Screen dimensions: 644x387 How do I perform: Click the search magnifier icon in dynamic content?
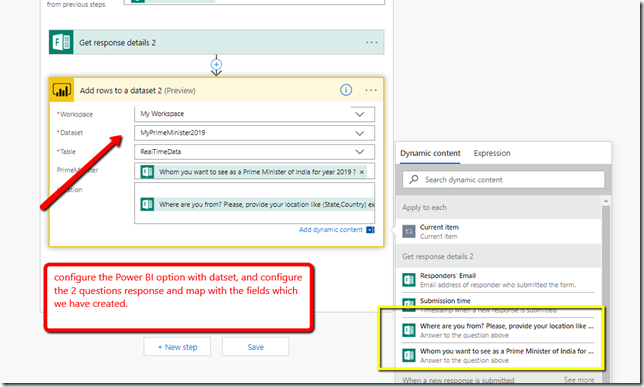[x=414, y=180]
